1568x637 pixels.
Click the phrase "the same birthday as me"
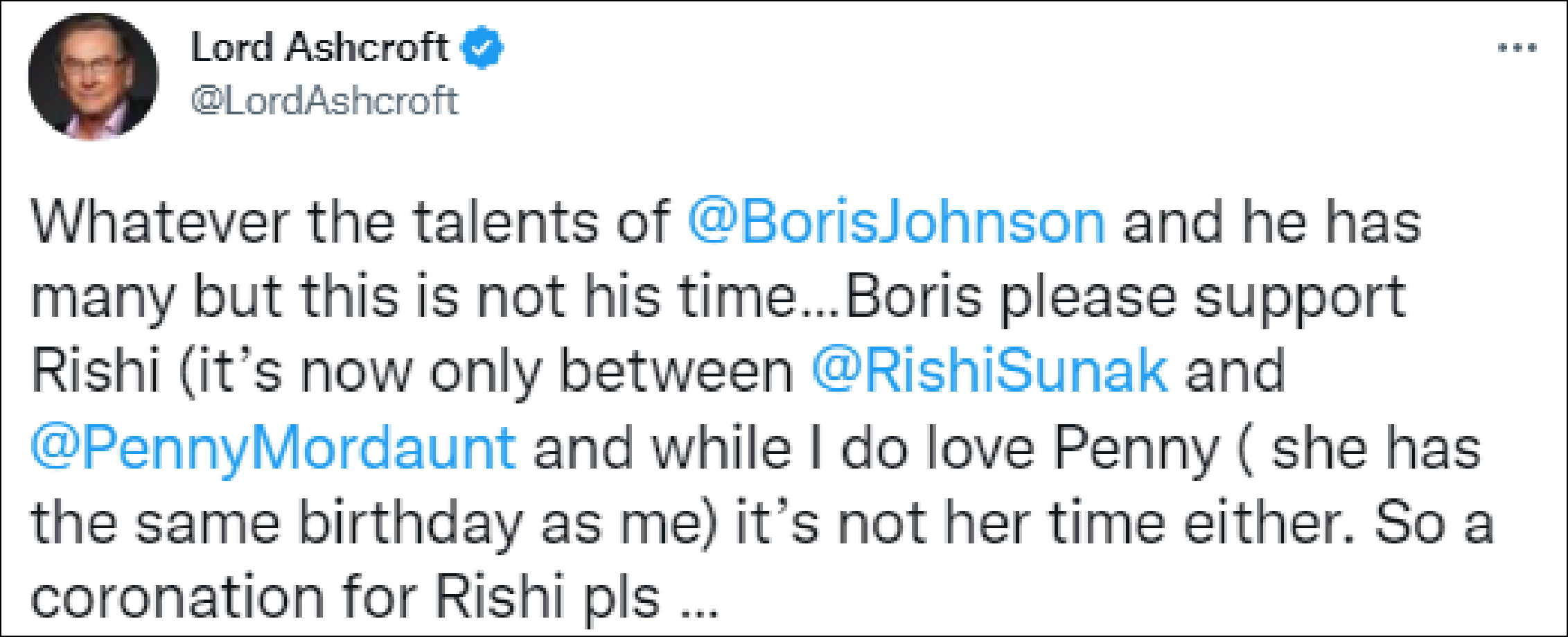[x=371, y=523]
